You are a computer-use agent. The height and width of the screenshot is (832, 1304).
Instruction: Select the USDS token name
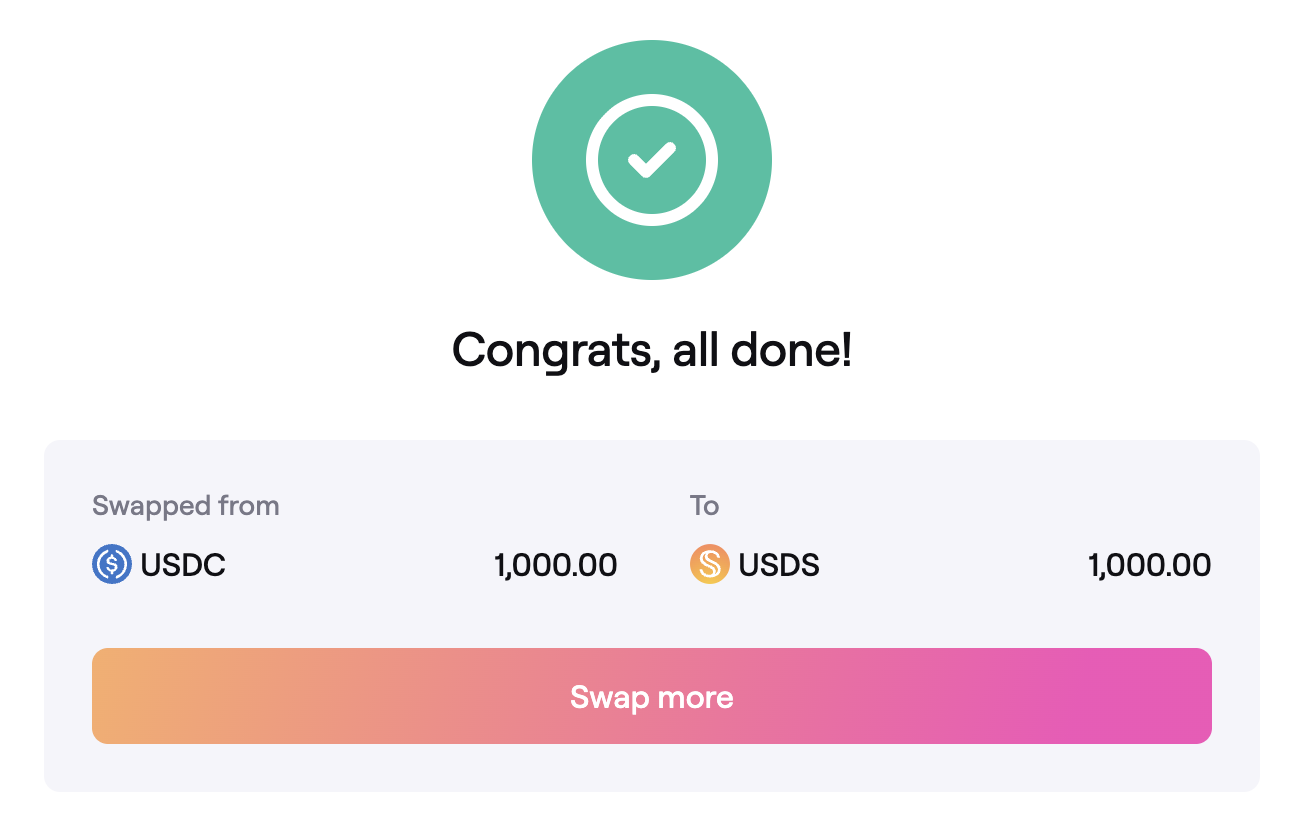tap(779, 565)
